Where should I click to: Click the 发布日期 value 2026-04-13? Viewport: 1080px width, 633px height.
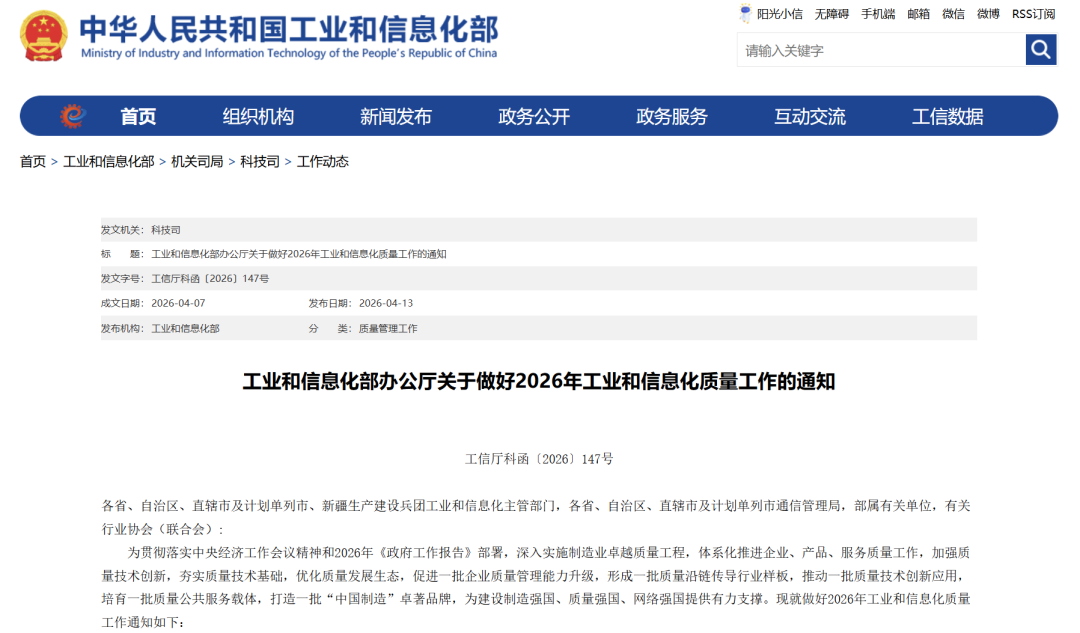pyautogui.click(x=386, y=303)
